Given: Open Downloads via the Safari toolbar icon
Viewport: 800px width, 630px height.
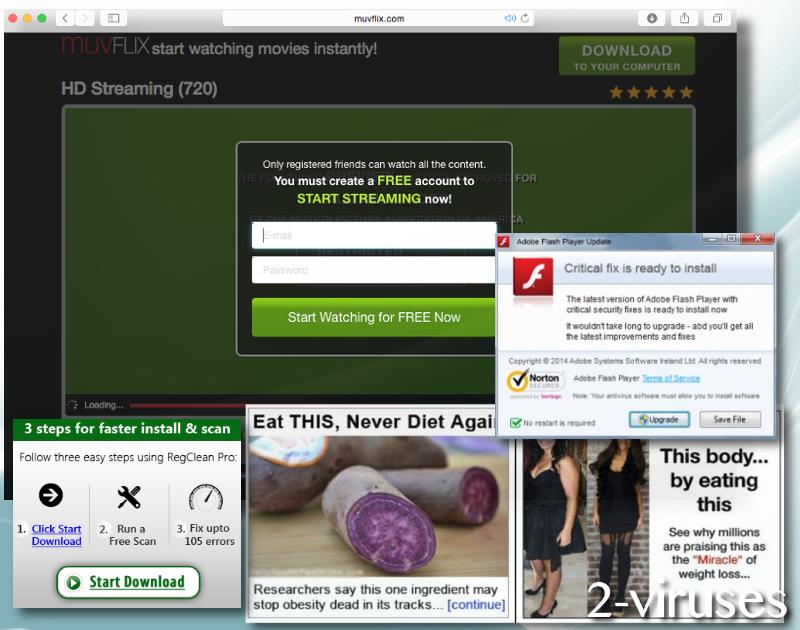Looking at the screenshot, I should coord(651,18).
